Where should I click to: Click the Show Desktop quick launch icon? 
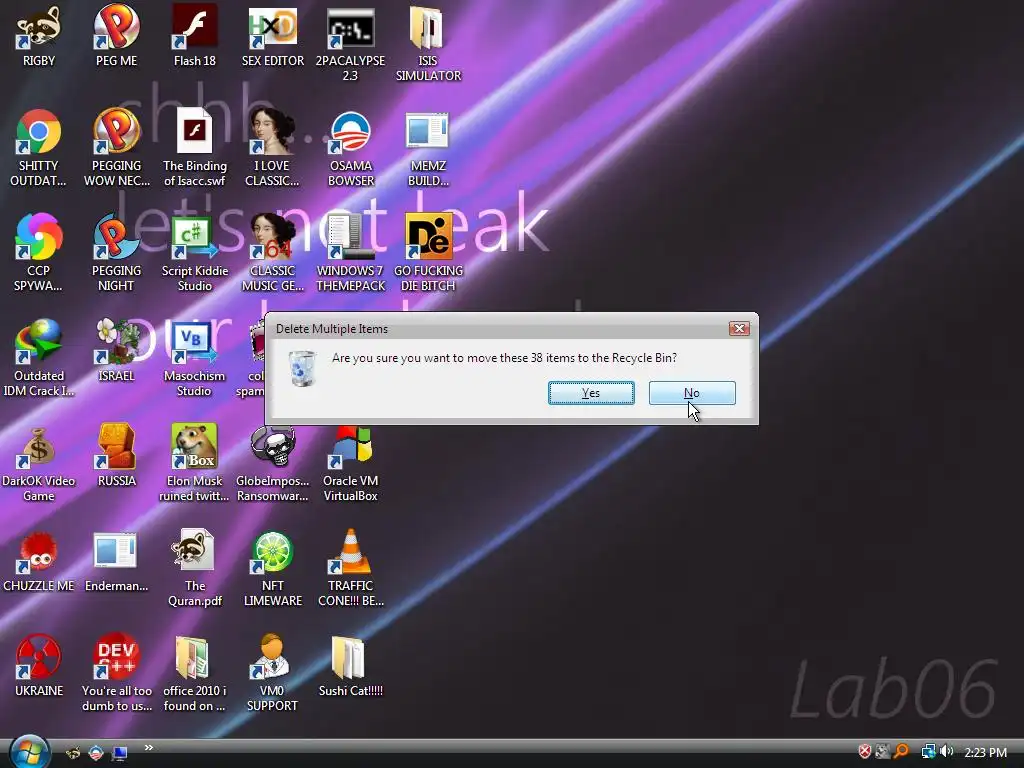[x=120, y=753]
